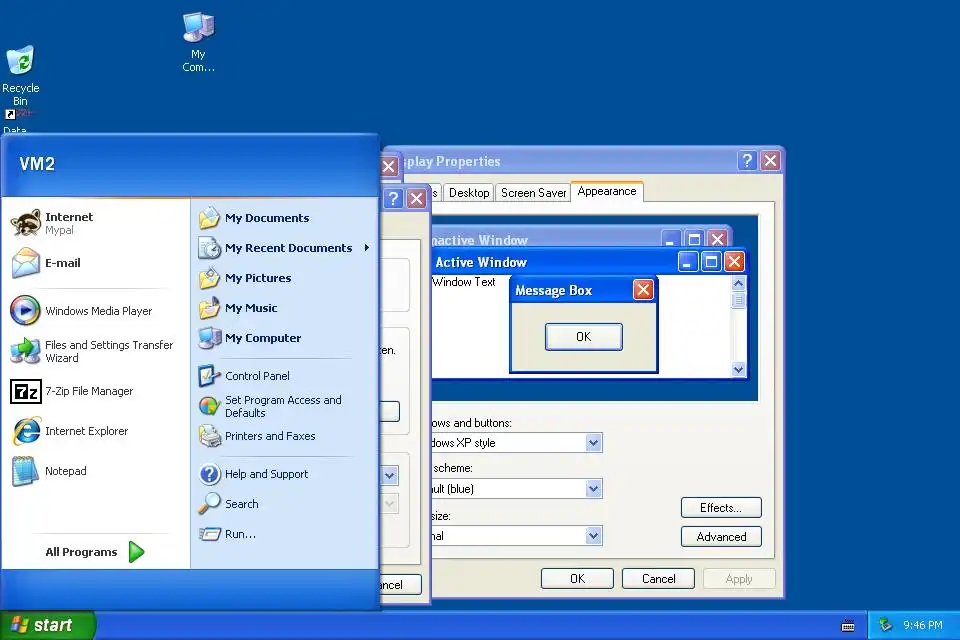Click the Message Box preview title
Image resolution: width=960 pixels, height=640 pixels.
tap(553, 290)
